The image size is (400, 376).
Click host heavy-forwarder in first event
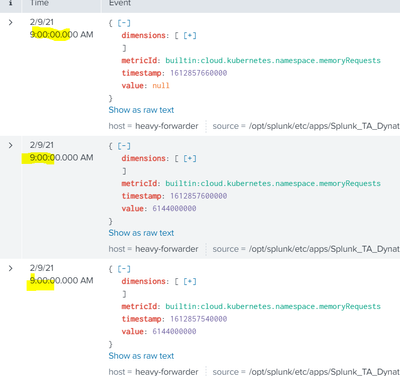click(x=167, y=126)
